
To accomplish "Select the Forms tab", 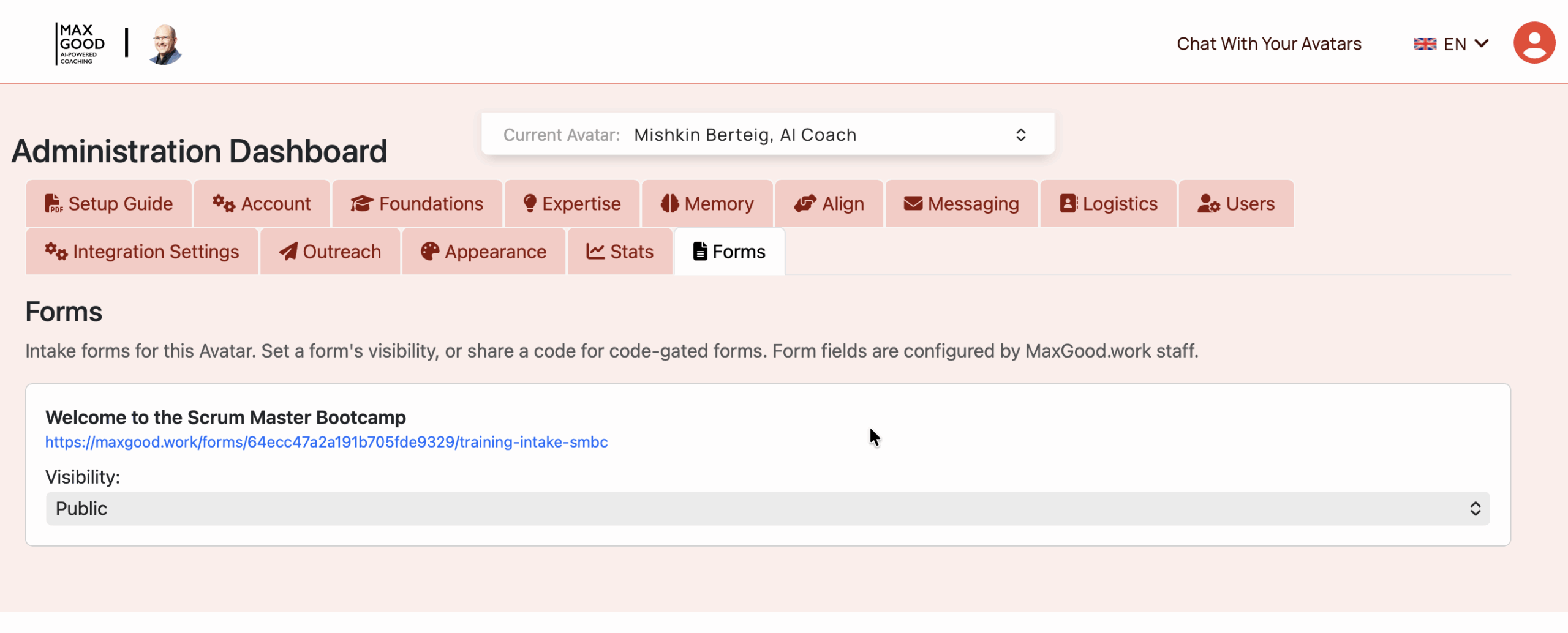I will pyautogui.click(x=729, y=251).
